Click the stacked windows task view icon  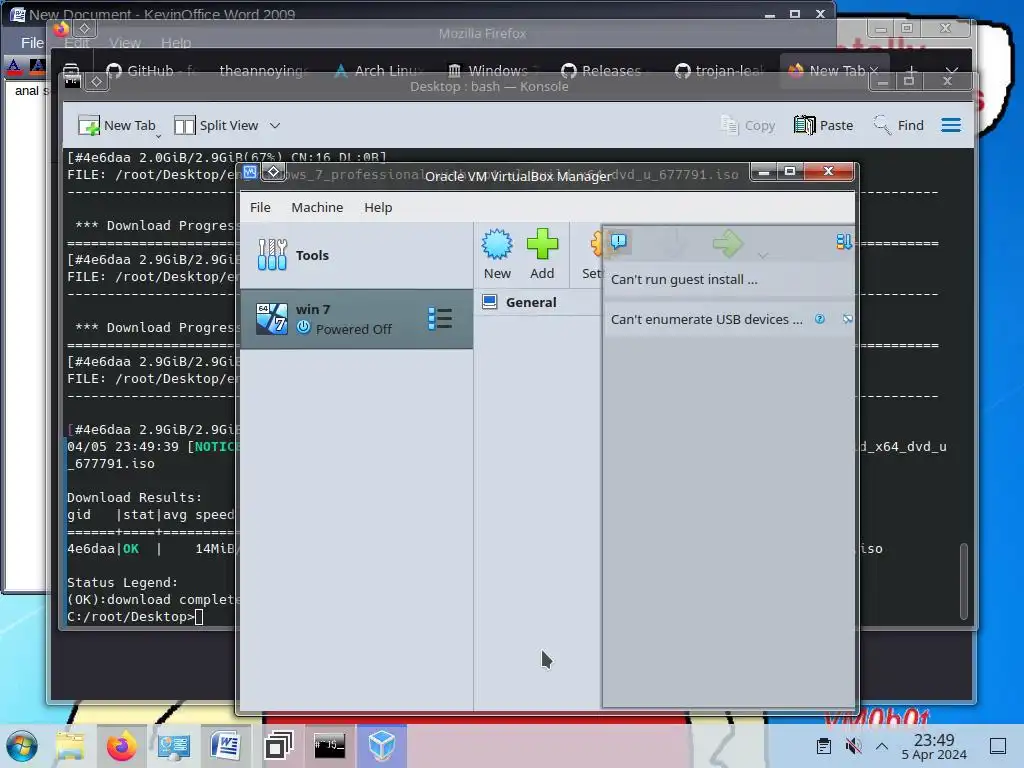point(278,746)
